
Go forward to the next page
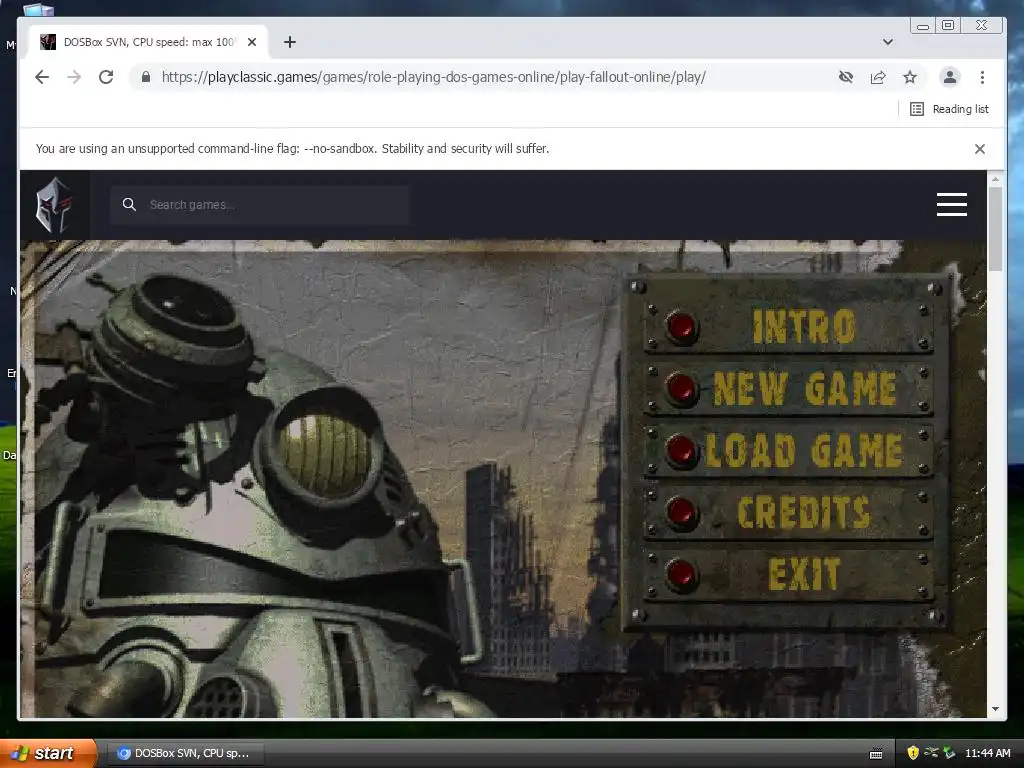[74, 77]
